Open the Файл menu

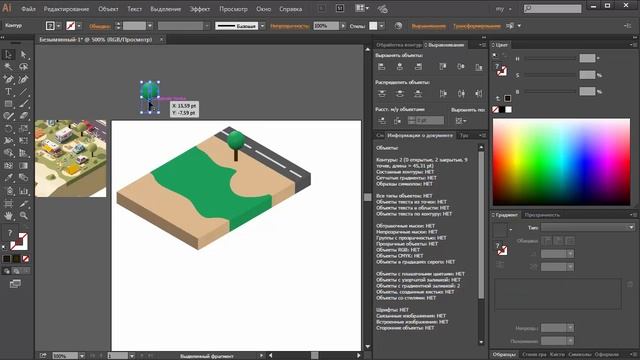28,9
